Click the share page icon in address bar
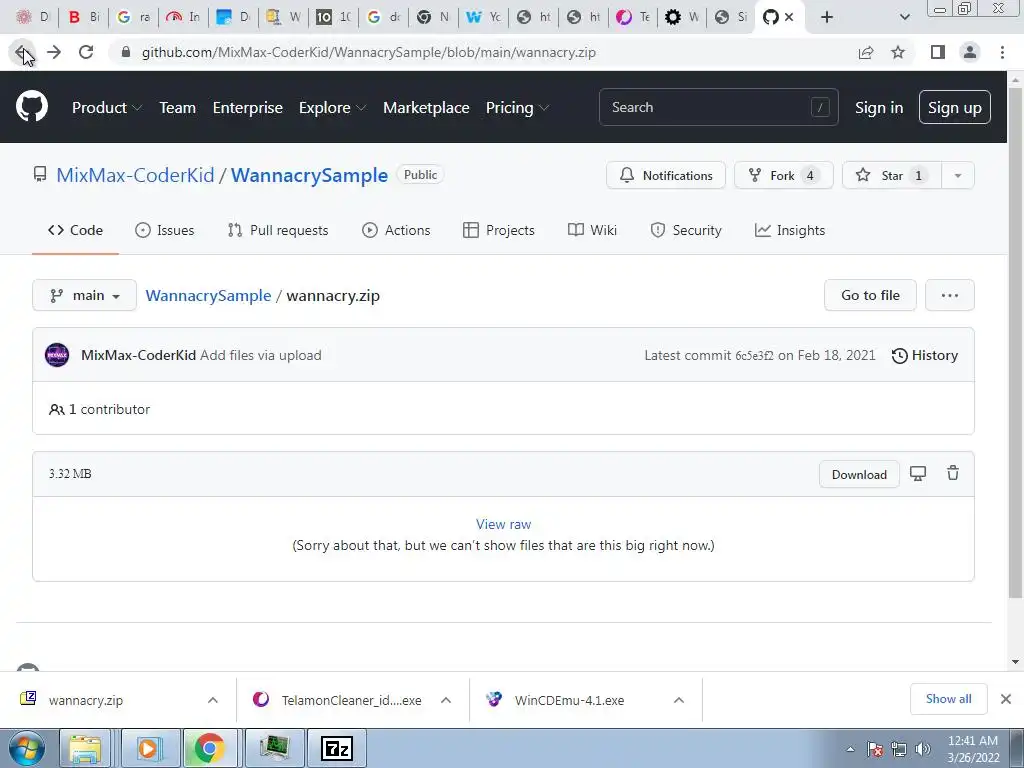 pos(866,52)
